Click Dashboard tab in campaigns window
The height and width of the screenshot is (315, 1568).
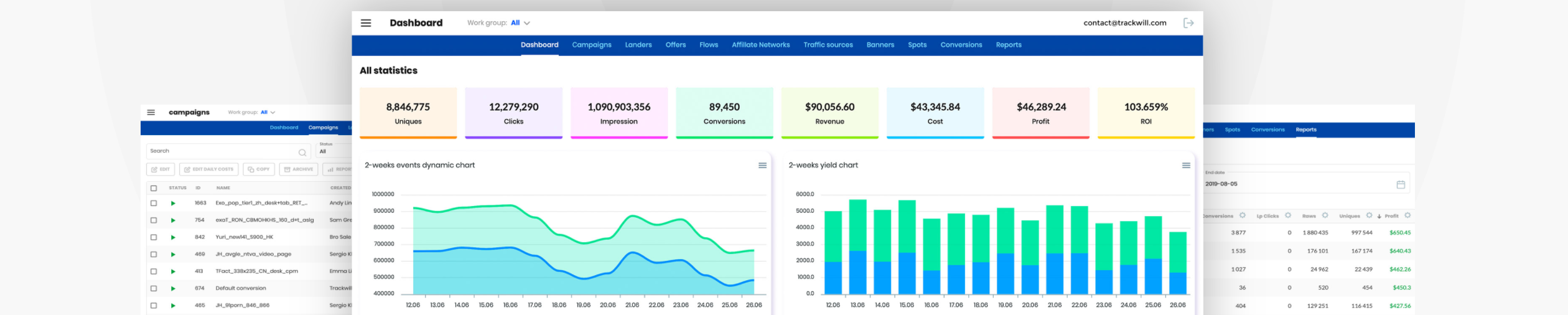pyautogui.click(x=284, y=128)
